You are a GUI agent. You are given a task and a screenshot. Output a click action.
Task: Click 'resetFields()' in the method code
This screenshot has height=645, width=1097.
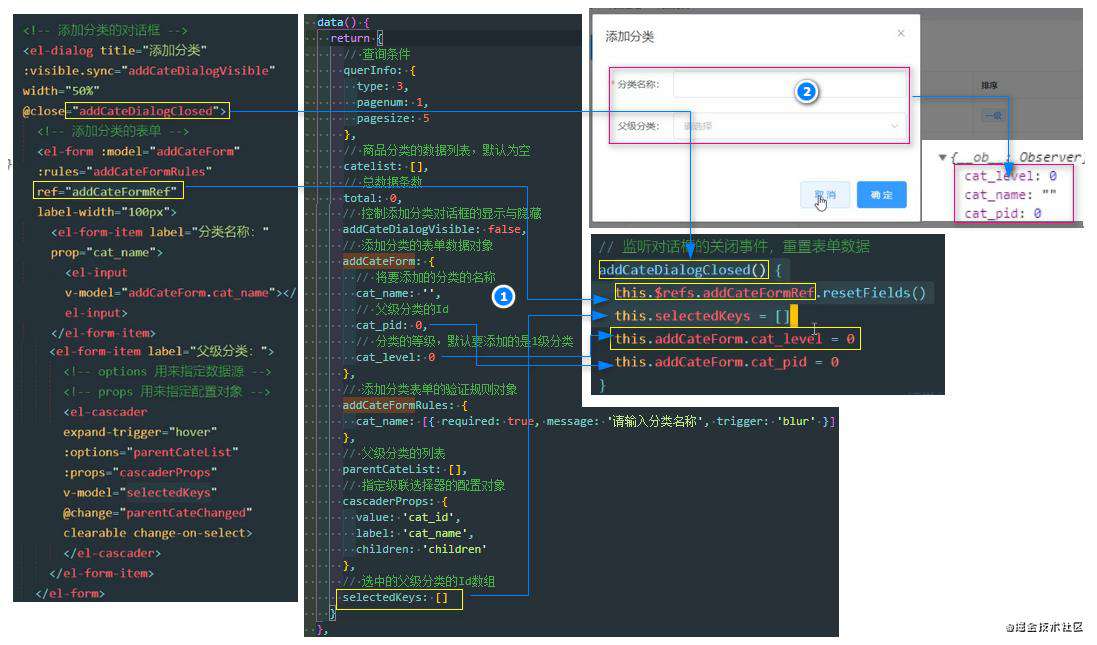[874, 292]
